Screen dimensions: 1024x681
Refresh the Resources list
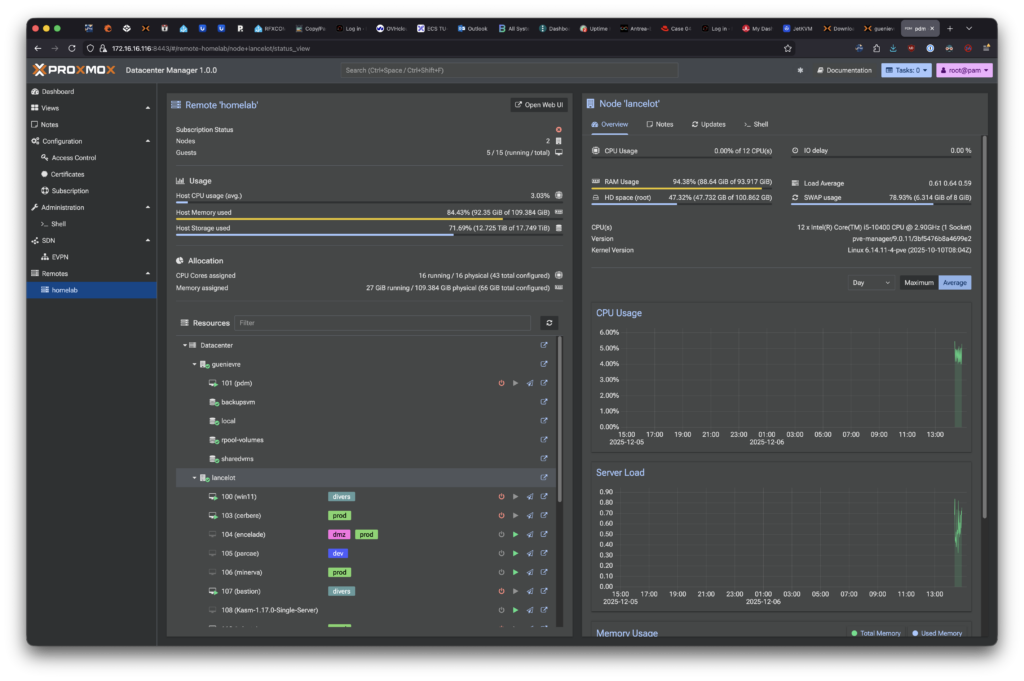(x=548, y=323)
